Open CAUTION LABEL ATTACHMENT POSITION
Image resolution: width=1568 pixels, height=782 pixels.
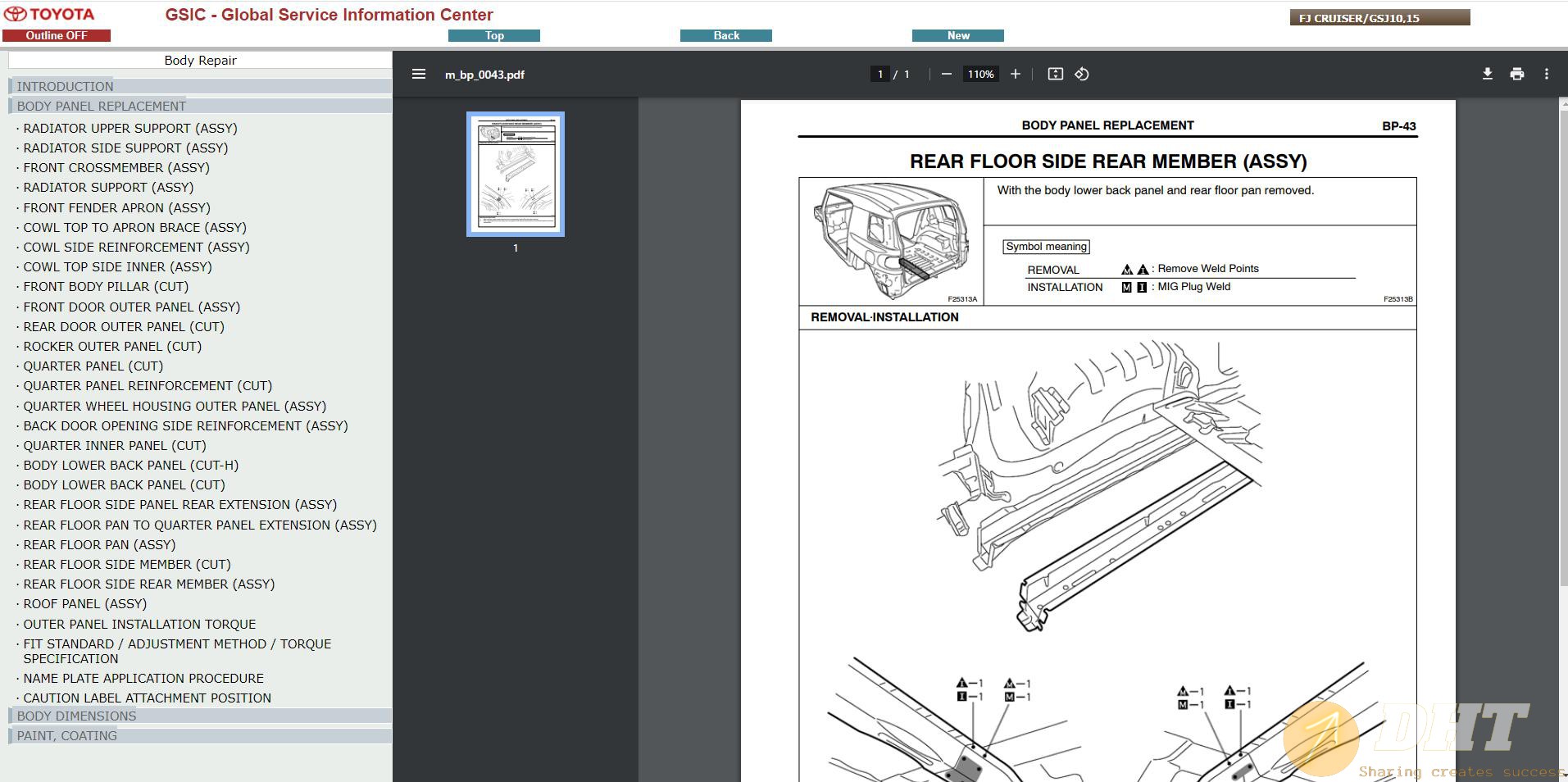point(147,698)
